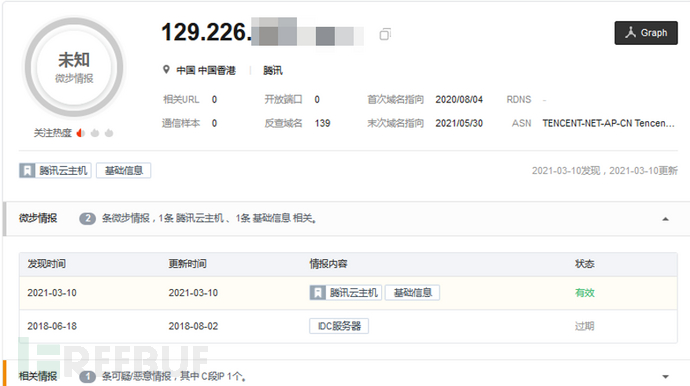The image size is (690, 386).
Task: Click the bookmark icon in the 2021-03-10 table row
Action: coord(317,293)
